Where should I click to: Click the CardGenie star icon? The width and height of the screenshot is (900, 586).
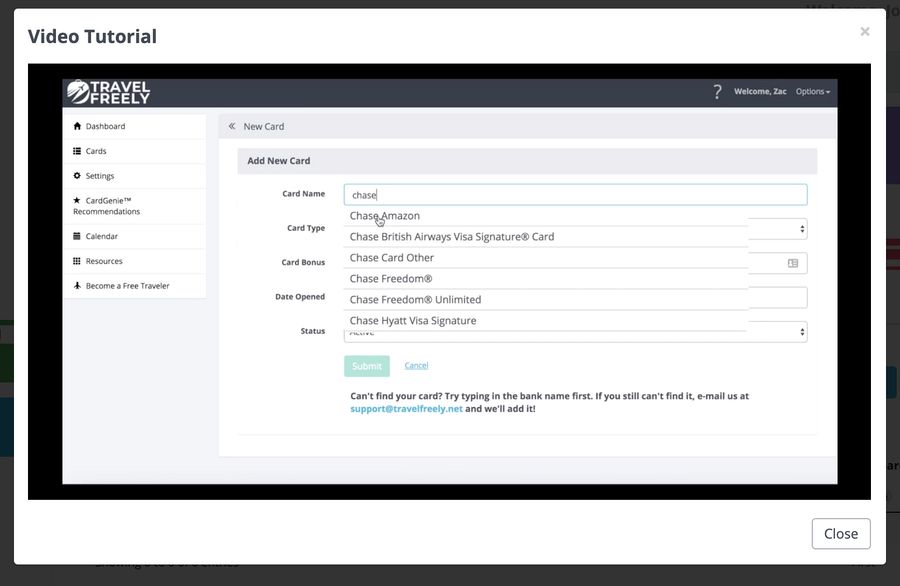coord(77,200)
